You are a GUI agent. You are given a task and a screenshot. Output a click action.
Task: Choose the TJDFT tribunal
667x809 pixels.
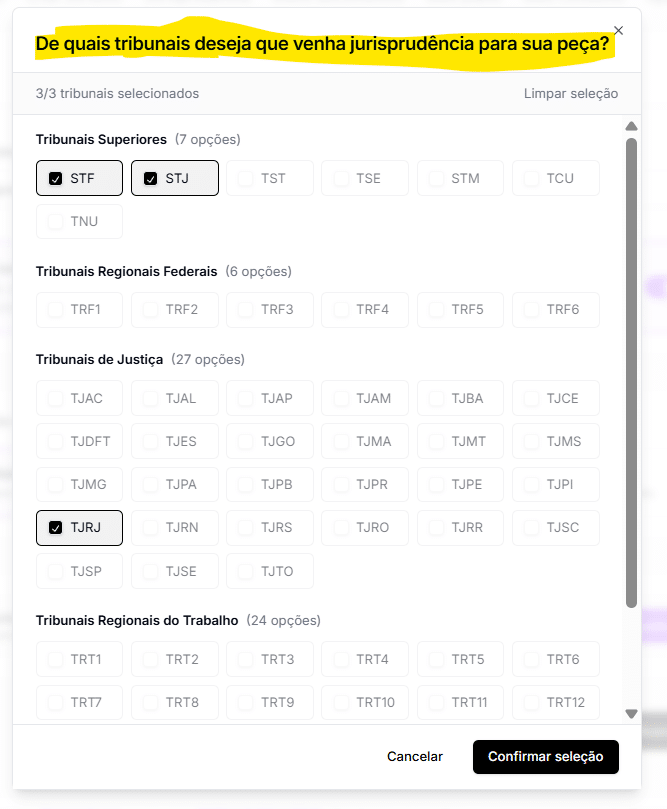(56, 441)
